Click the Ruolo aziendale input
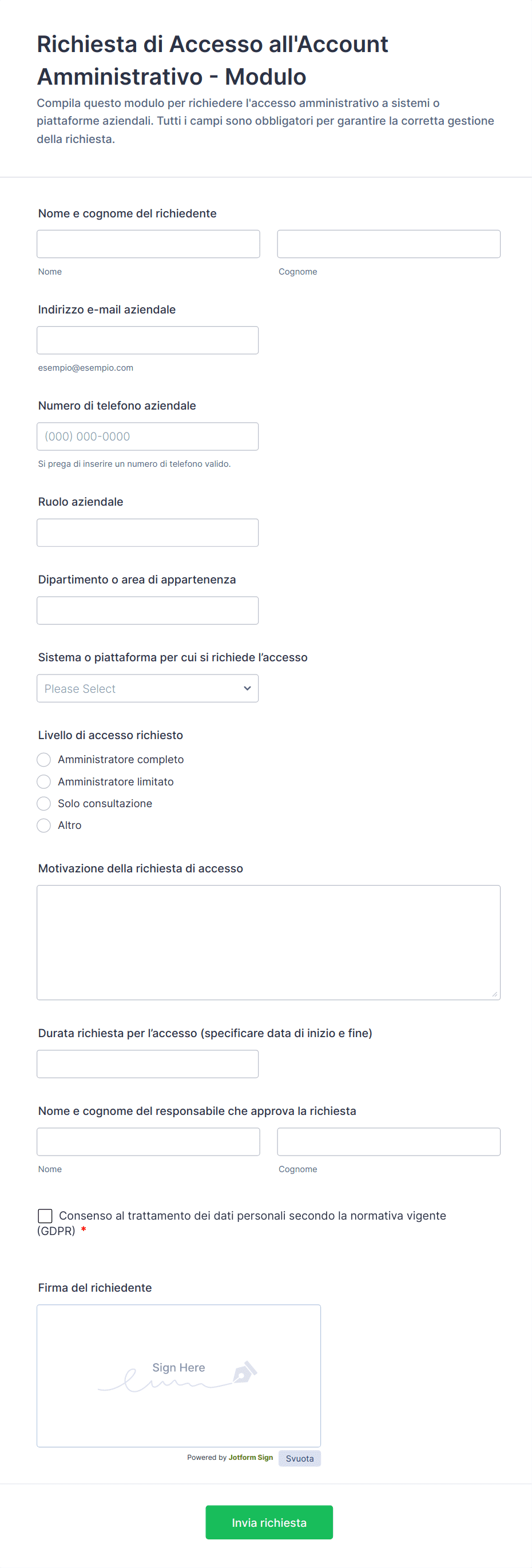This screenshot has height=1568, width=532. 148,533
